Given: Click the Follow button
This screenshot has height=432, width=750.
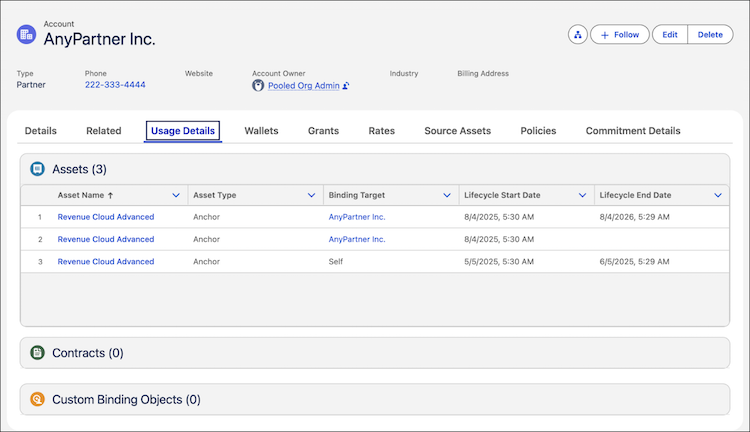Looking at the screenshot, I should tap(620, 34).
